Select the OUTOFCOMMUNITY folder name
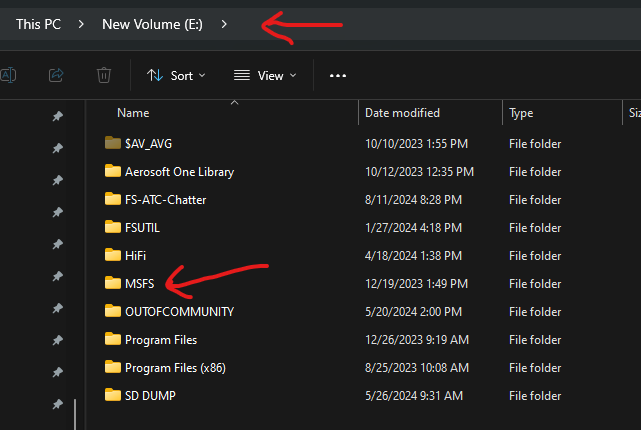Image resolution: width=641 pixels, height=430 pixels. coord(179,311)
